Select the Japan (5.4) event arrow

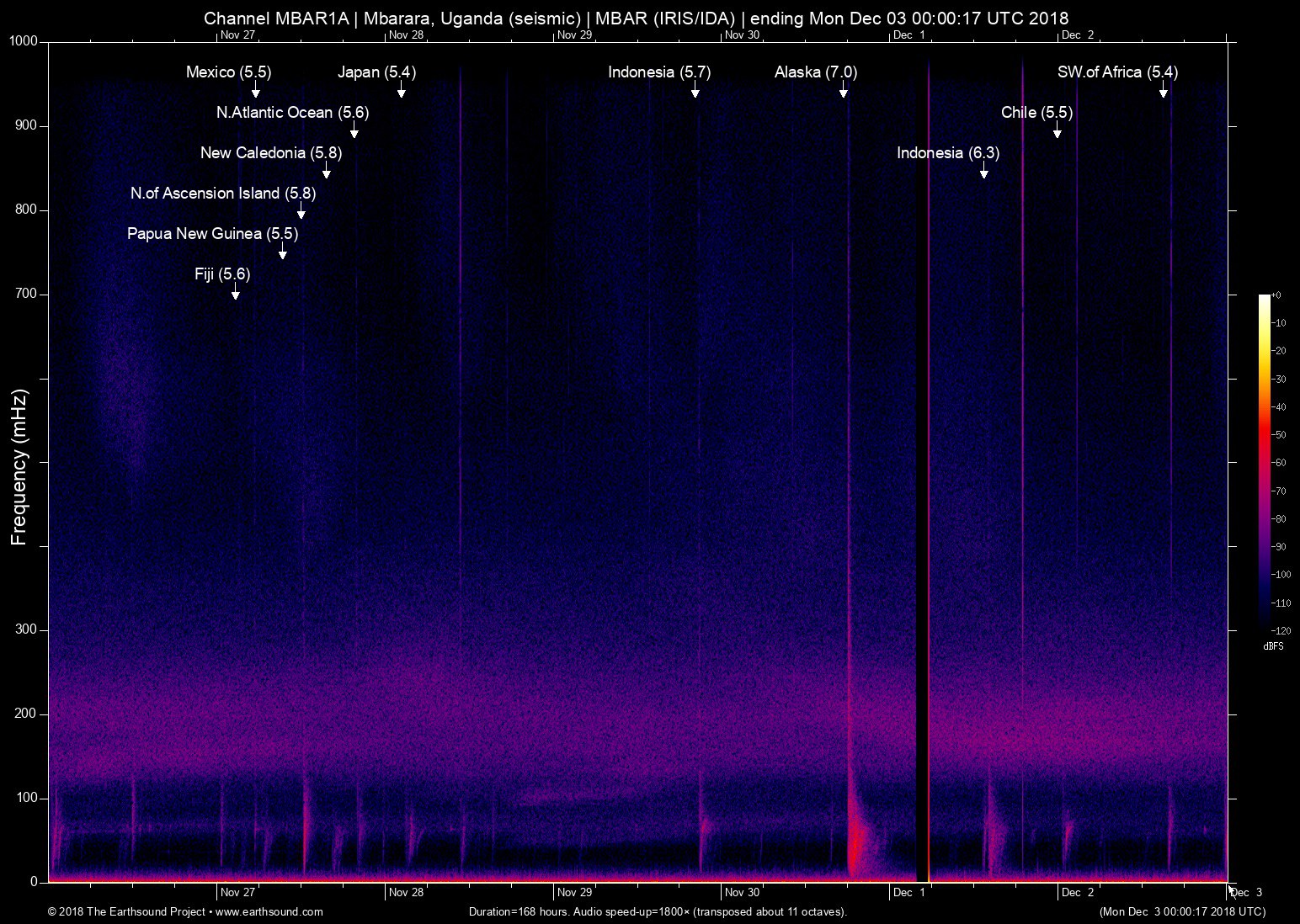[x=402, y=90]
